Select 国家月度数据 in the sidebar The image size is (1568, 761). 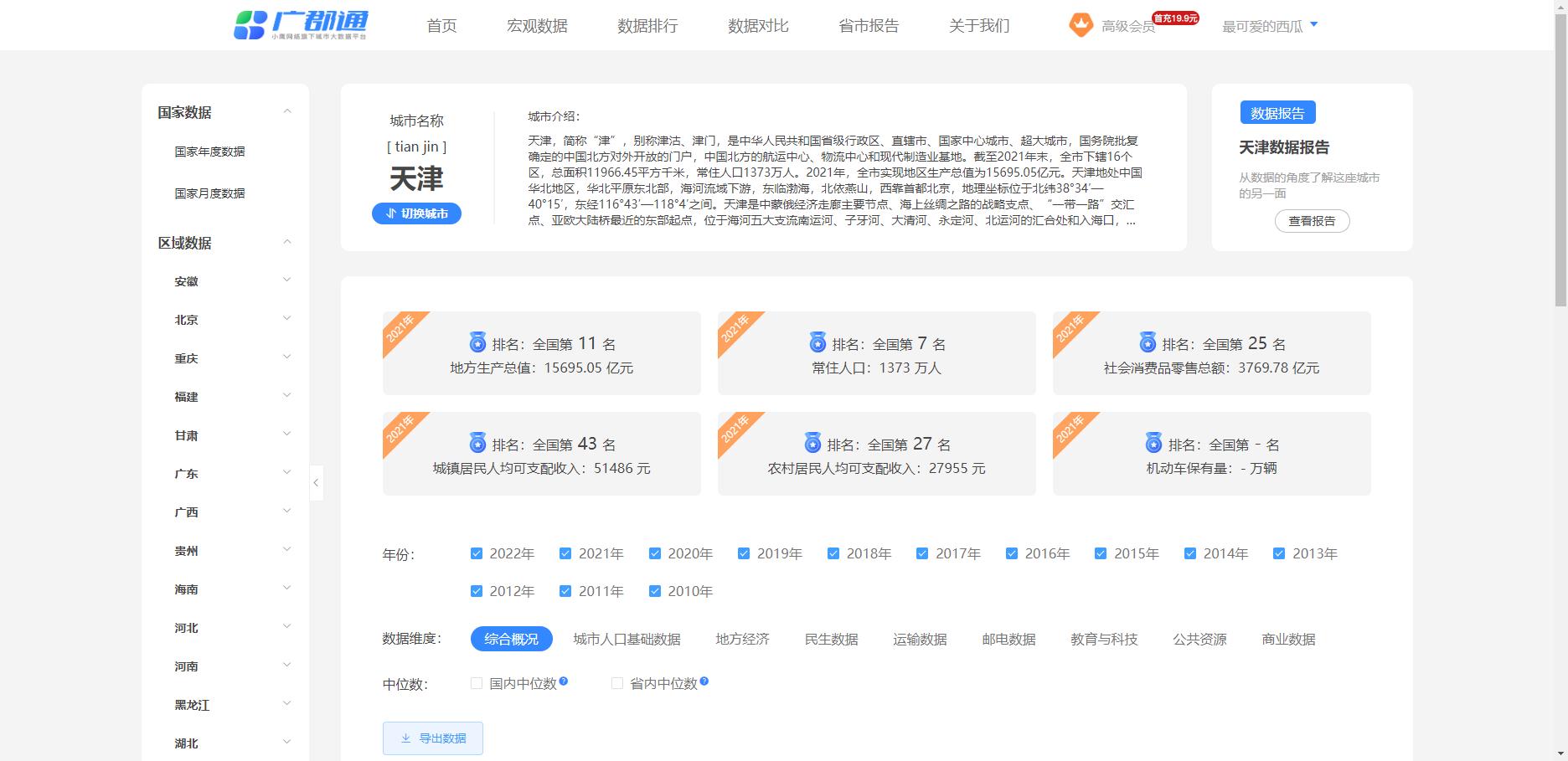pos(208,193)
